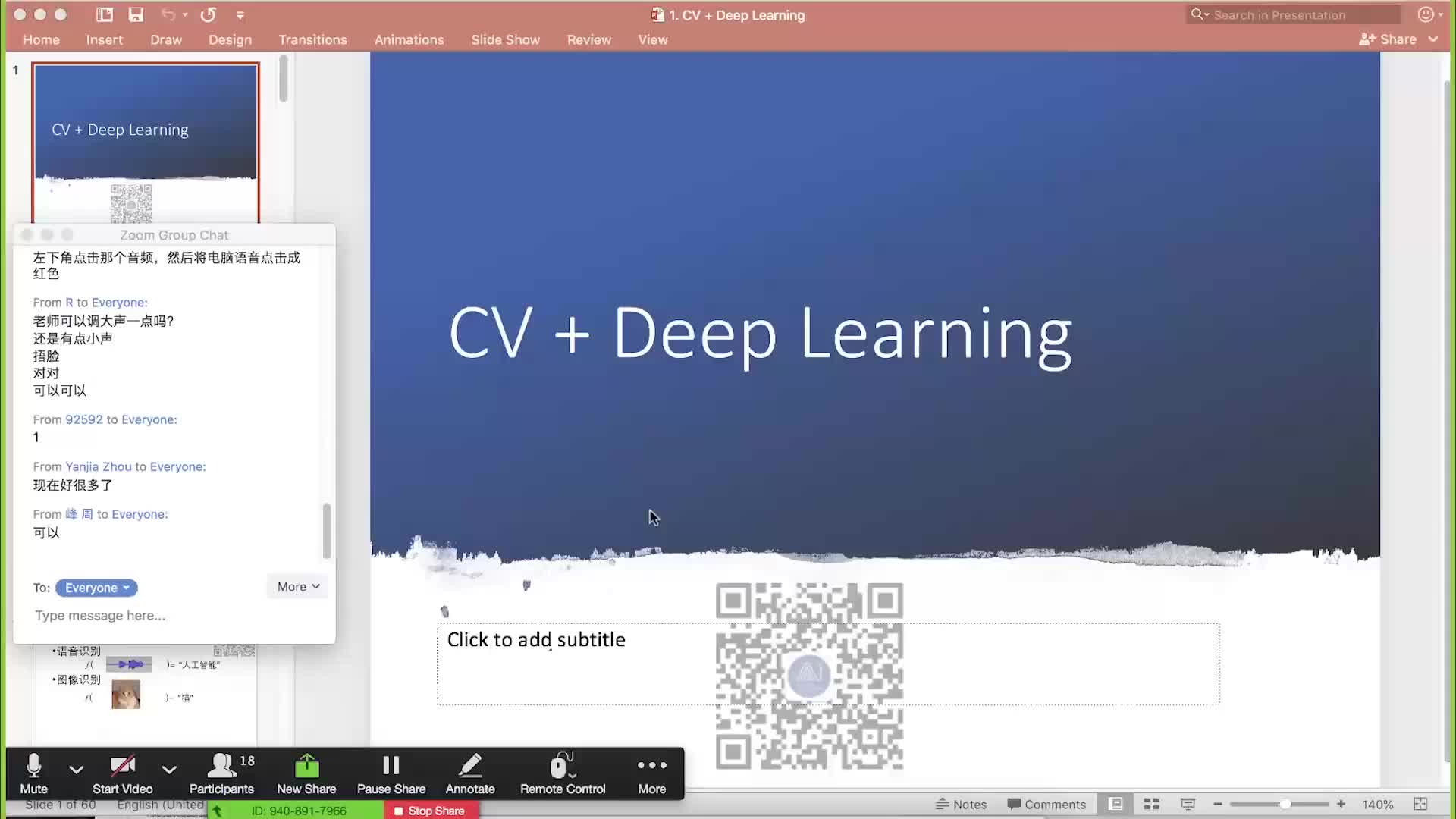Open the To: Everyone recipient dropdown
Image resolution: width=1456 pixels, height=819 pixels.
(96, 588)
